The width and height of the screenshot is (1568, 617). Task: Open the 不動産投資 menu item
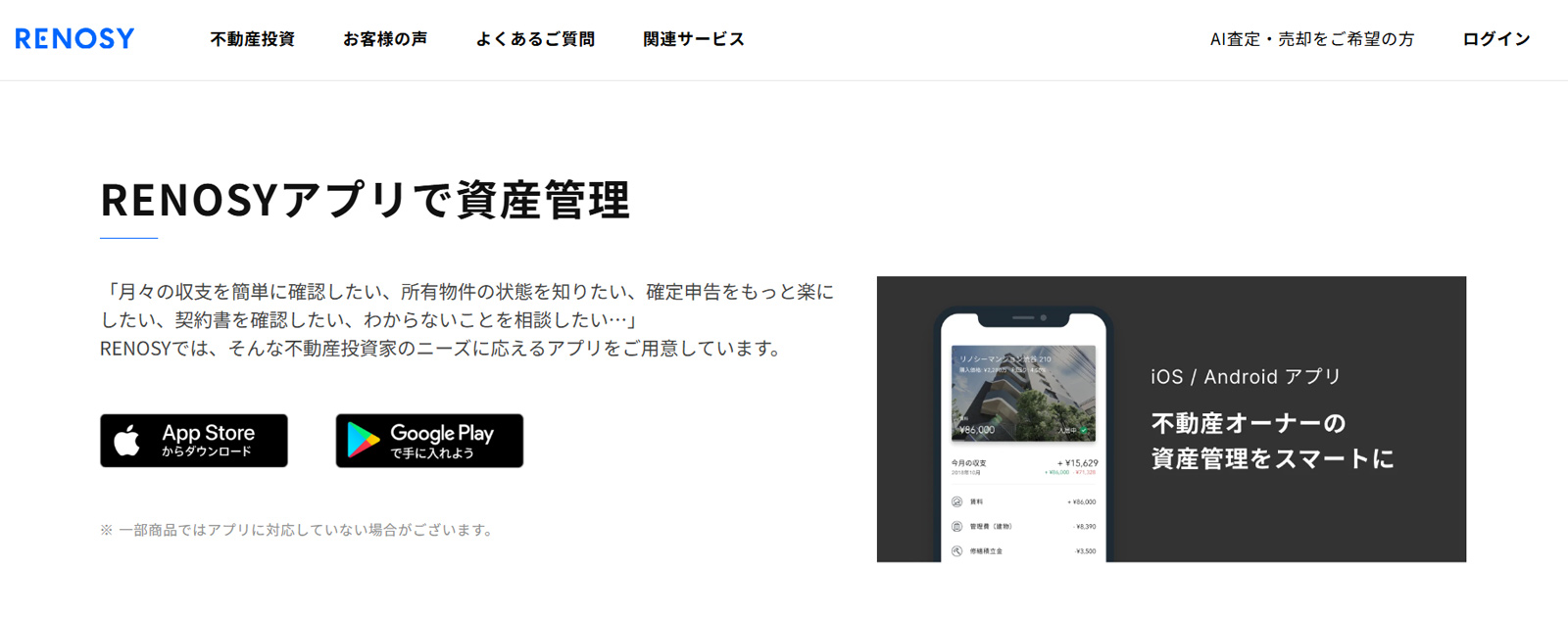252,39
